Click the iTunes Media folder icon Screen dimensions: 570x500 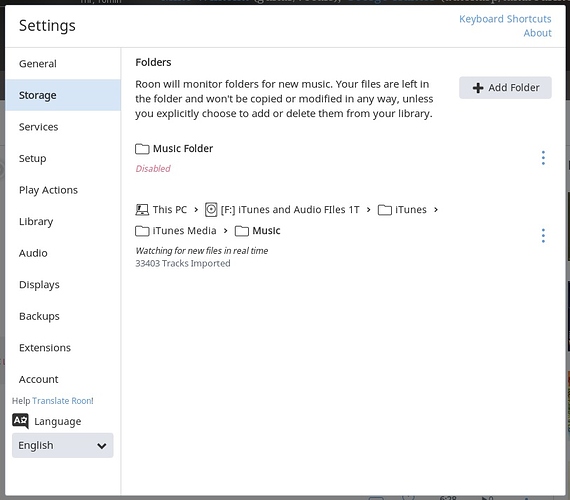[x=142, y=231]
